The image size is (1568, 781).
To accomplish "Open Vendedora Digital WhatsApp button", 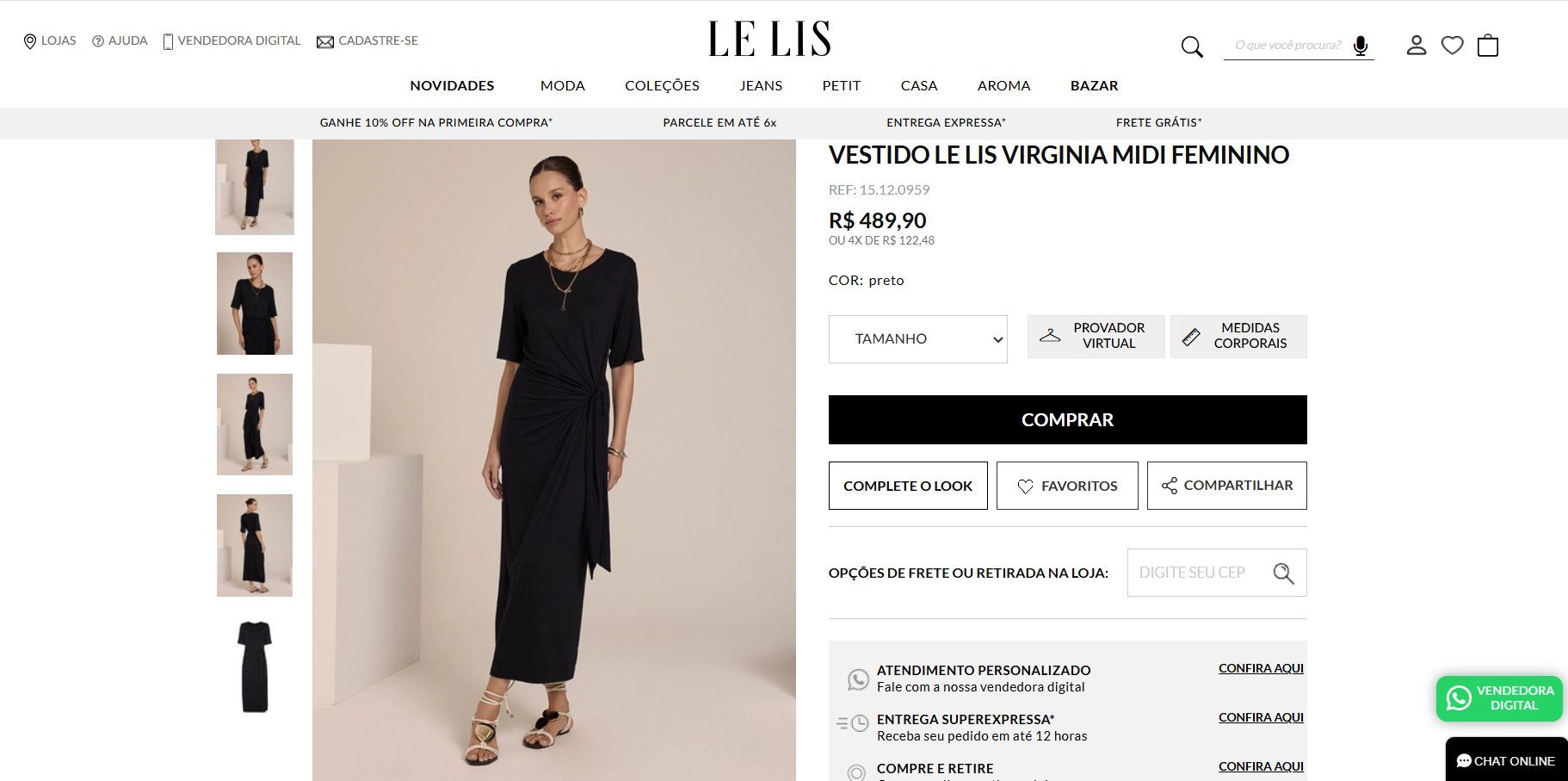I will pyautogui.click(x=1499, y=698).
